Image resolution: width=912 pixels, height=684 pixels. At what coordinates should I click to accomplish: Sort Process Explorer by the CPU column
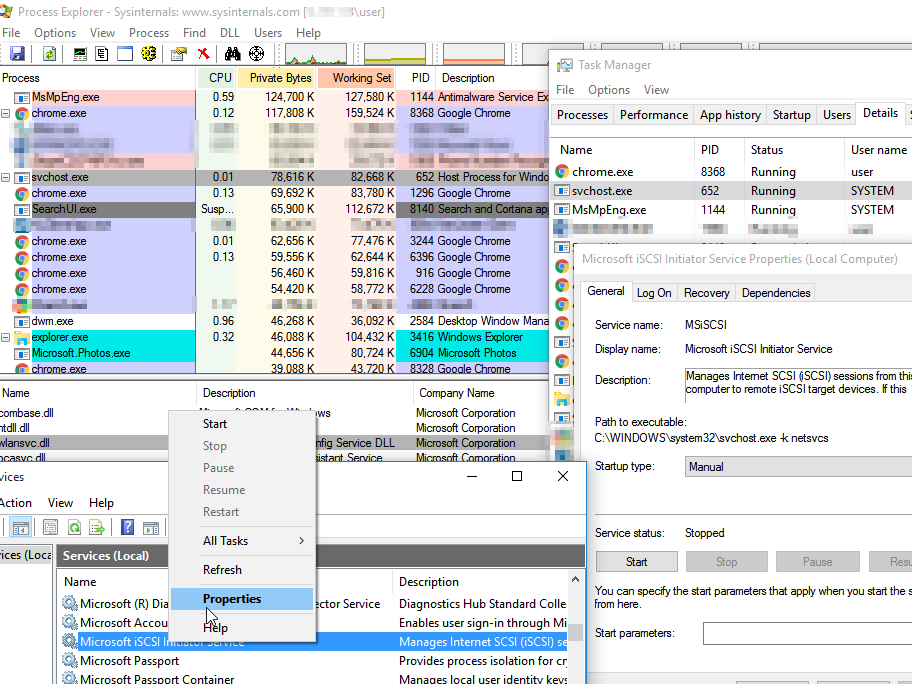219,78
